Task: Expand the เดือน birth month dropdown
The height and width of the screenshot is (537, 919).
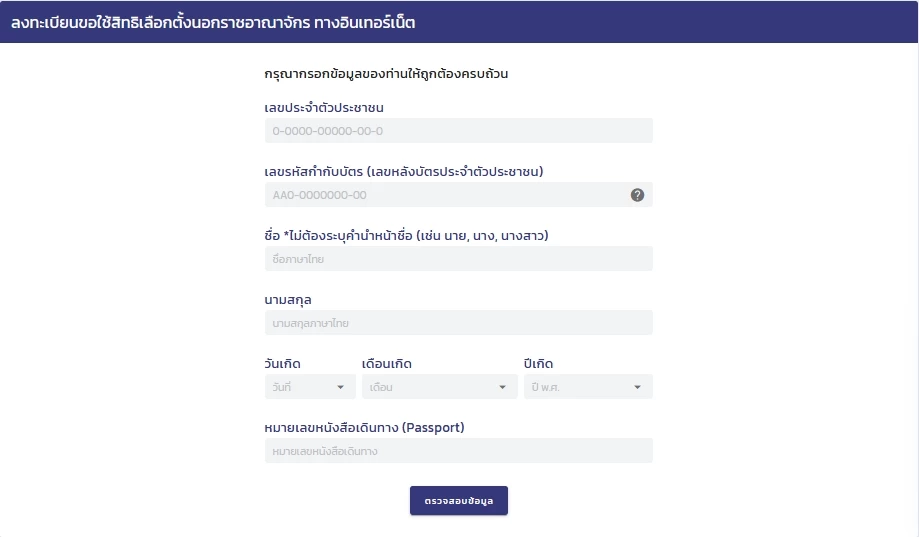Action: tap(440, 387)
